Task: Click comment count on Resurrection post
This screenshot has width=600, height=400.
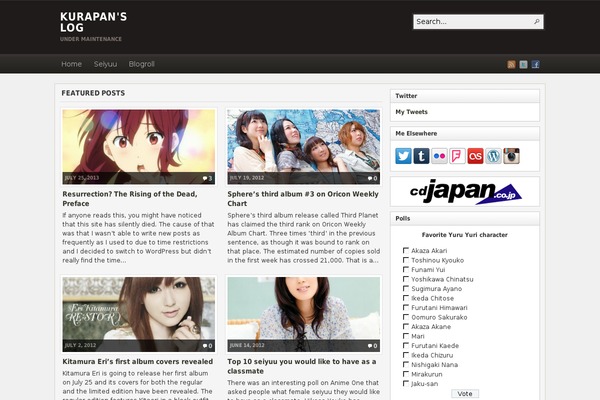Action: [207, 178]
